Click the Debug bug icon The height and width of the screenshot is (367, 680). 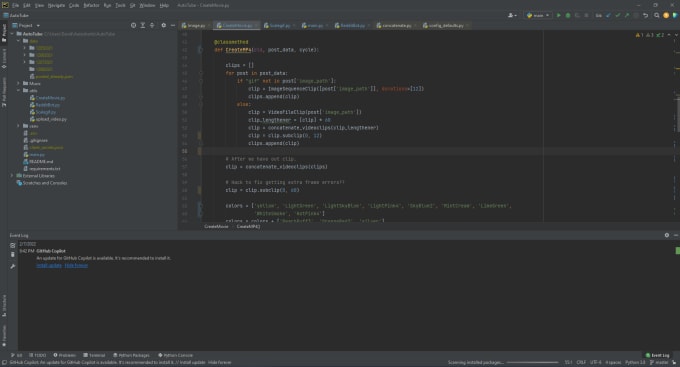click(x=568, y=15)
